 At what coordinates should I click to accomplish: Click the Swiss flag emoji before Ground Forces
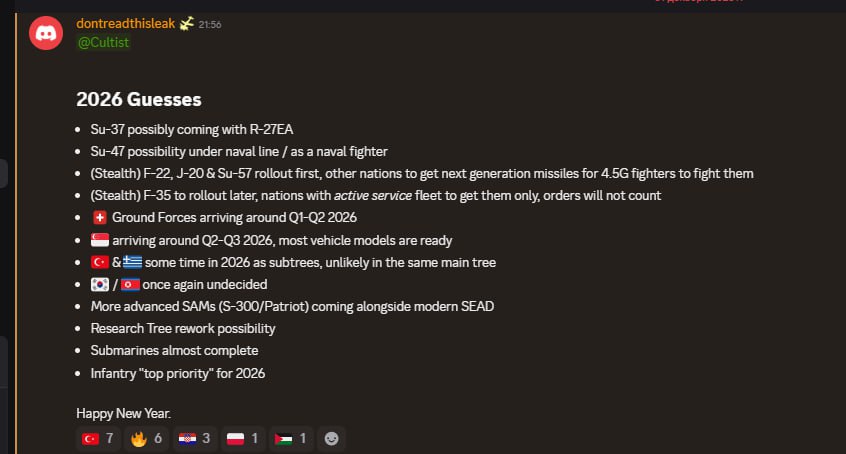pos(99,217)
